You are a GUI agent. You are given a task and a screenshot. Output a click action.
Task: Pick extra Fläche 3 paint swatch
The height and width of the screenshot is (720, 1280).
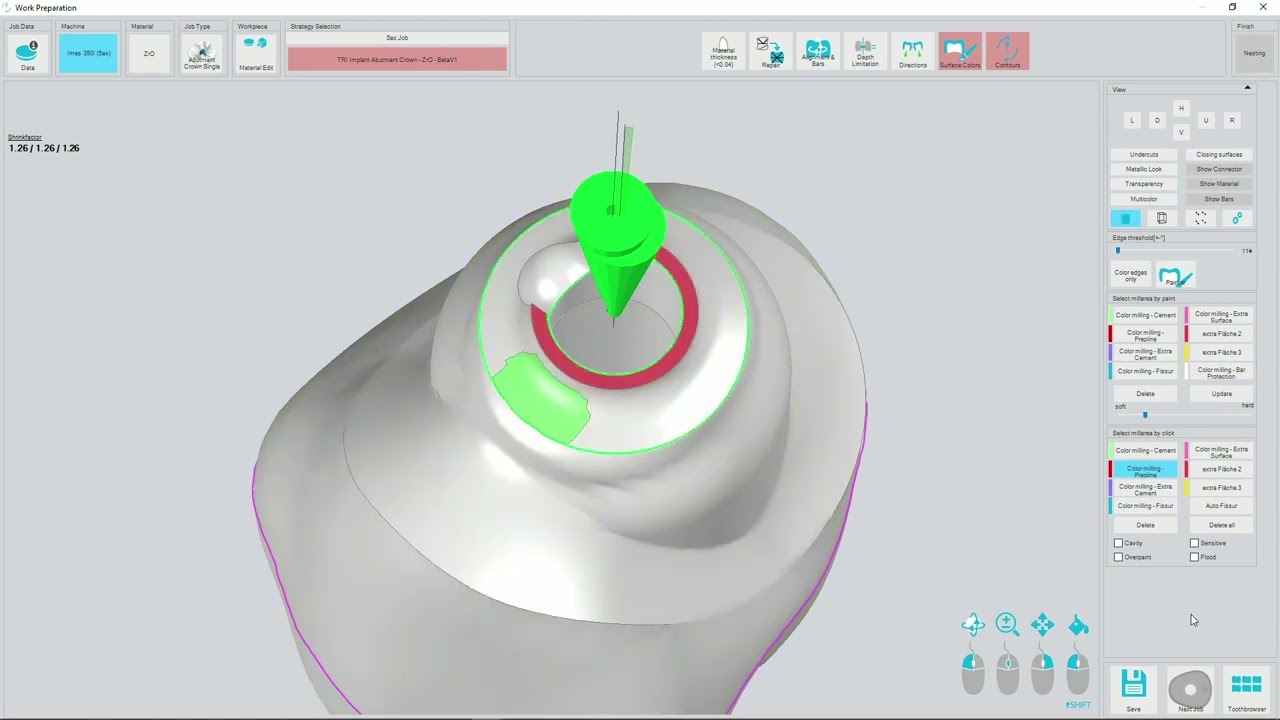point(1219,352)
